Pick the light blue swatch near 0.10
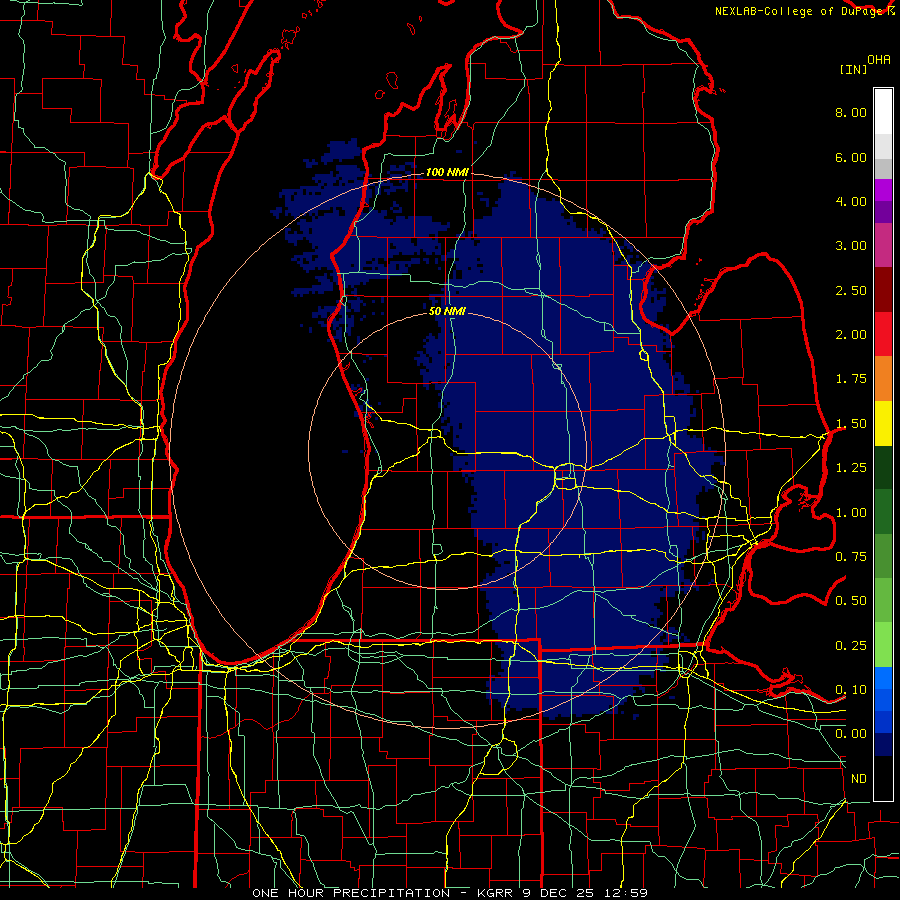This screenshot has width=900, height=900. (x=883, y=678)
